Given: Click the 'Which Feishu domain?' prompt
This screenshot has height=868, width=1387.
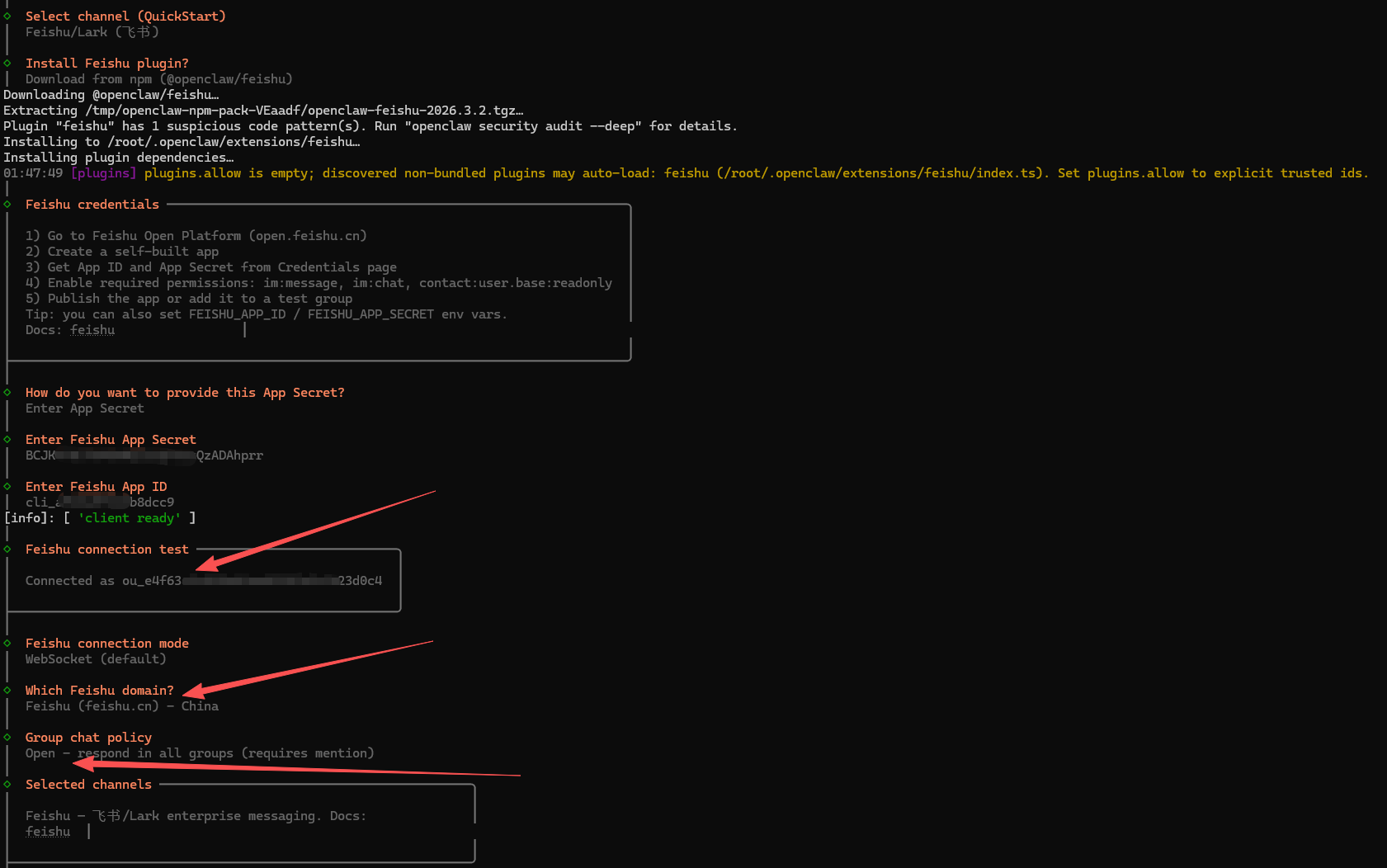Looking at the screenshot, I should tap(100, 690).
